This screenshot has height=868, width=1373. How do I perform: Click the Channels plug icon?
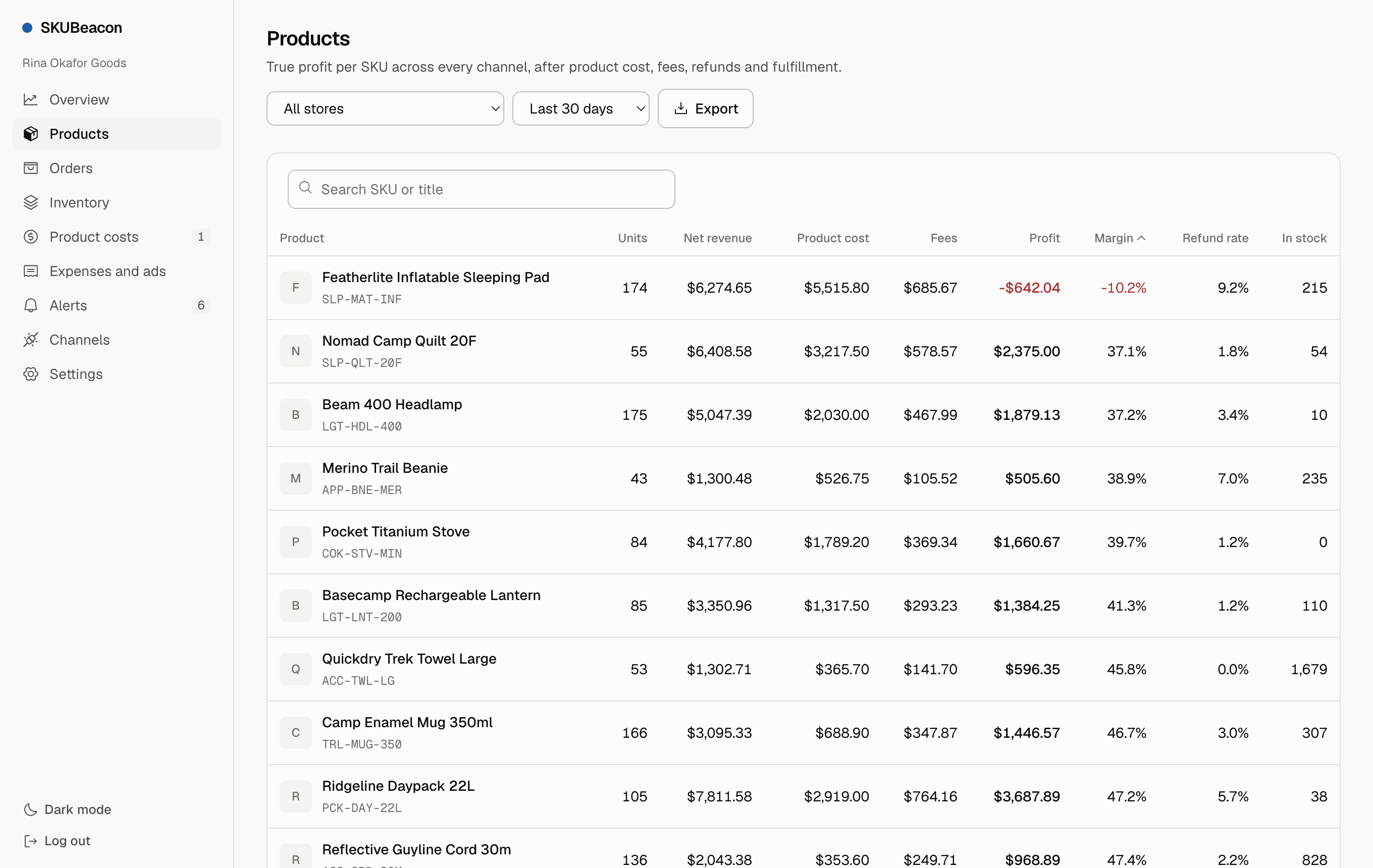click(x=31, y=340)
